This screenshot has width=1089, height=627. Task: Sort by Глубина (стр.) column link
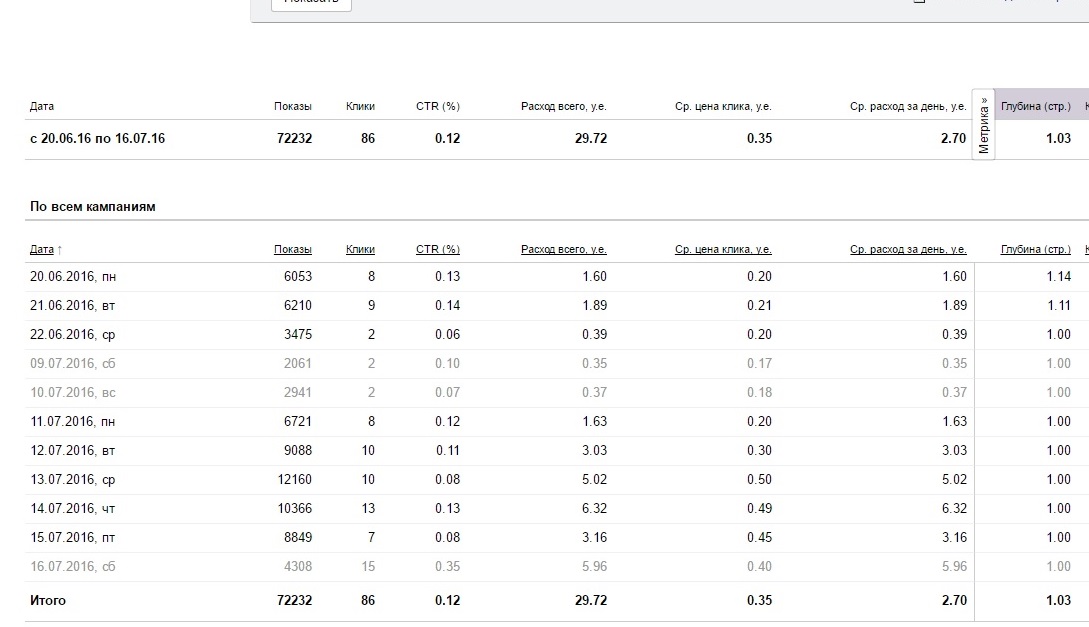(1035, 249)
